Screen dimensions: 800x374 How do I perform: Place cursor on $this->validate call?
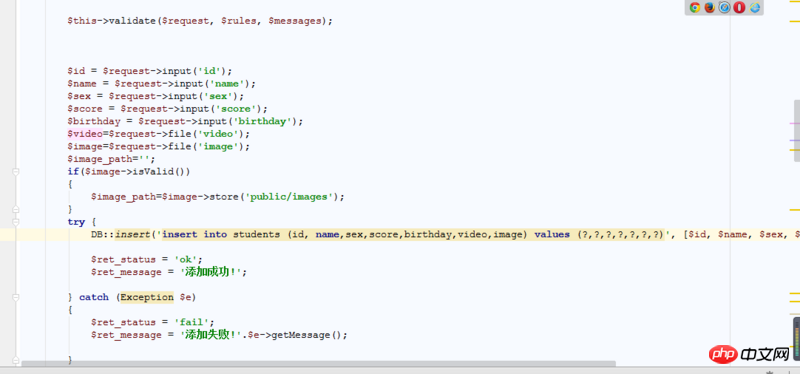200,21
